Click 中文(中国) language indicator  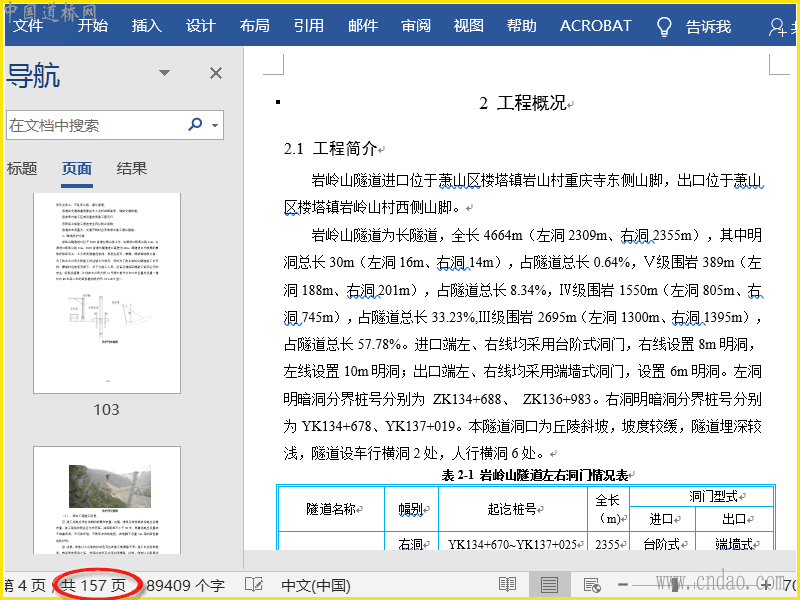point(315,585)
